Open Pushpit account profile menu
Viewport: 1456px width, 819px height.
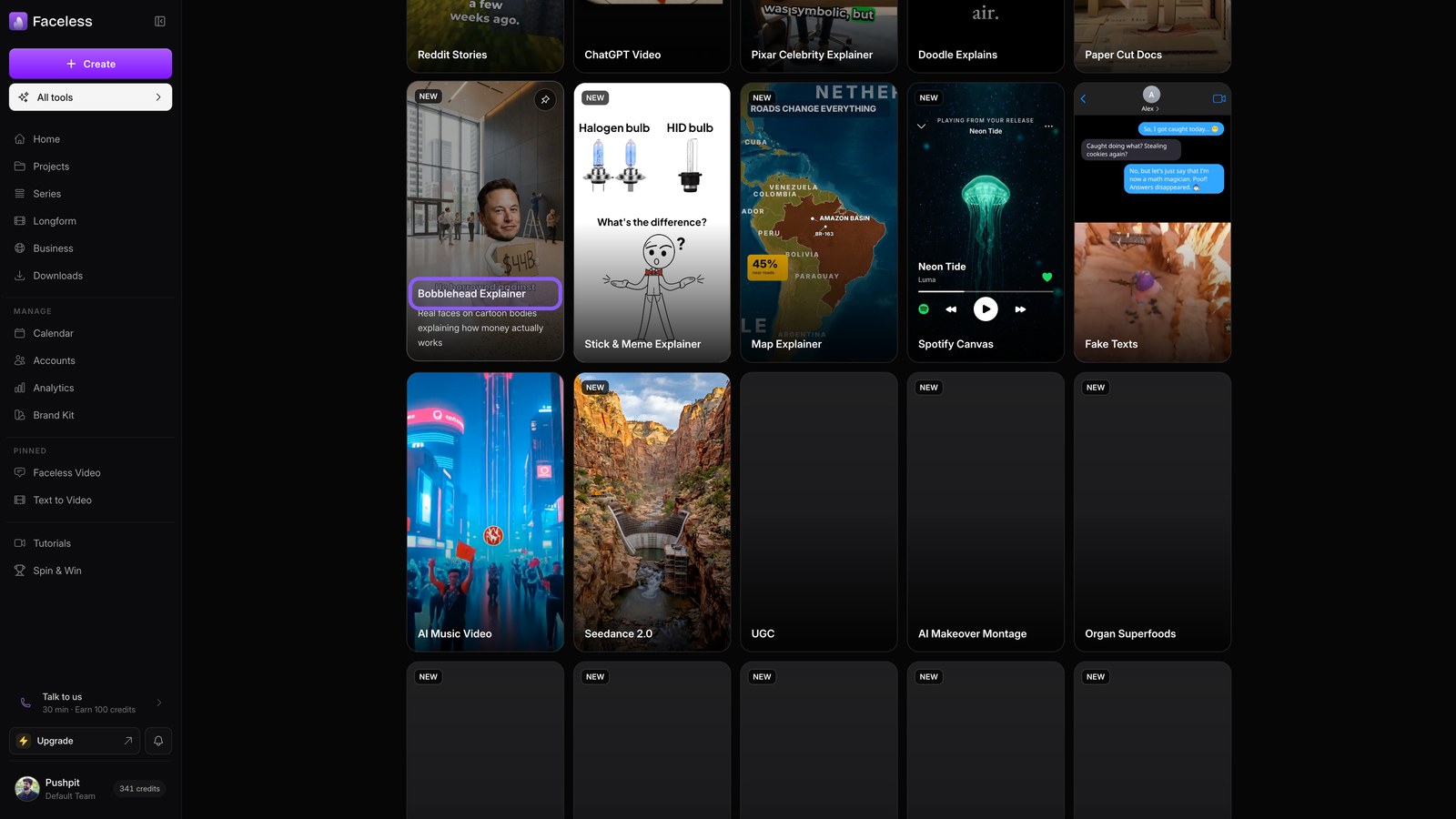point(90,789)
